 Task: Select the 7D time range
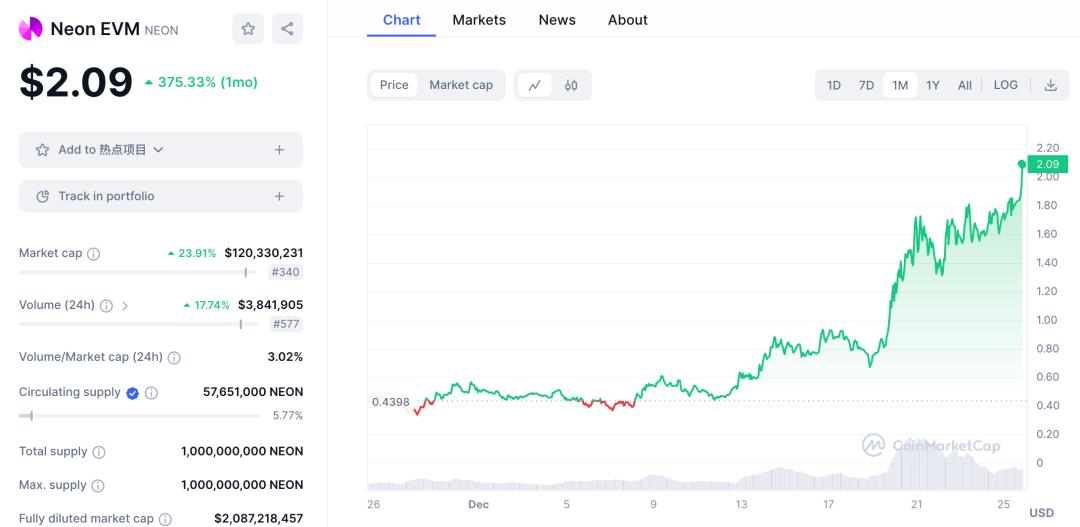tap(866, 85)
